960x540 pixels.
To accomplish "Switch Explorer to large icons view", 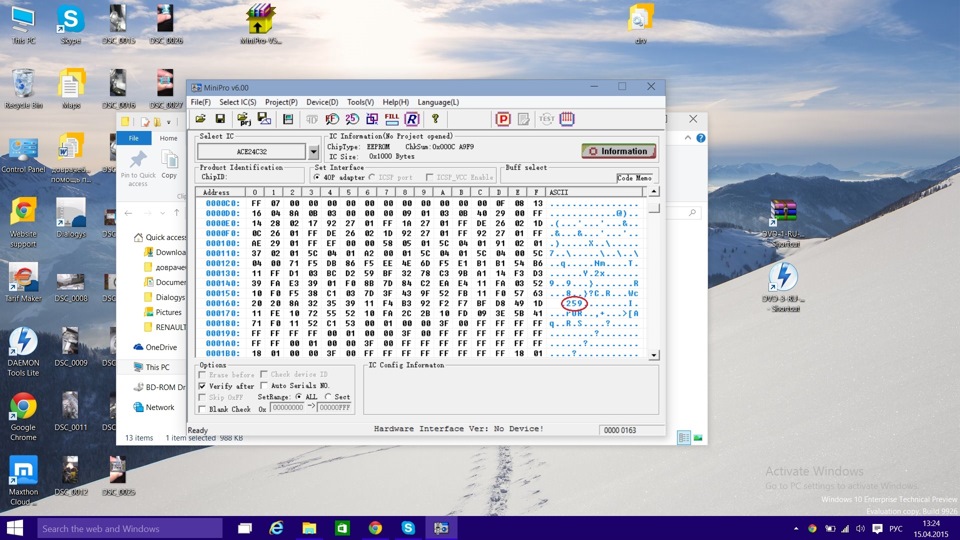I will [698, 437].
